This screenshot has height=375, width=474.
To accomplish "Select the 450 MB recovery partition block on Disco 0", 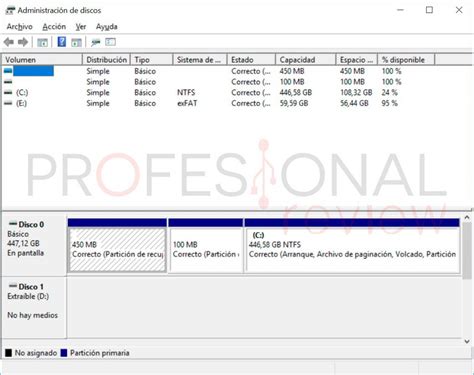I will 117,246.
